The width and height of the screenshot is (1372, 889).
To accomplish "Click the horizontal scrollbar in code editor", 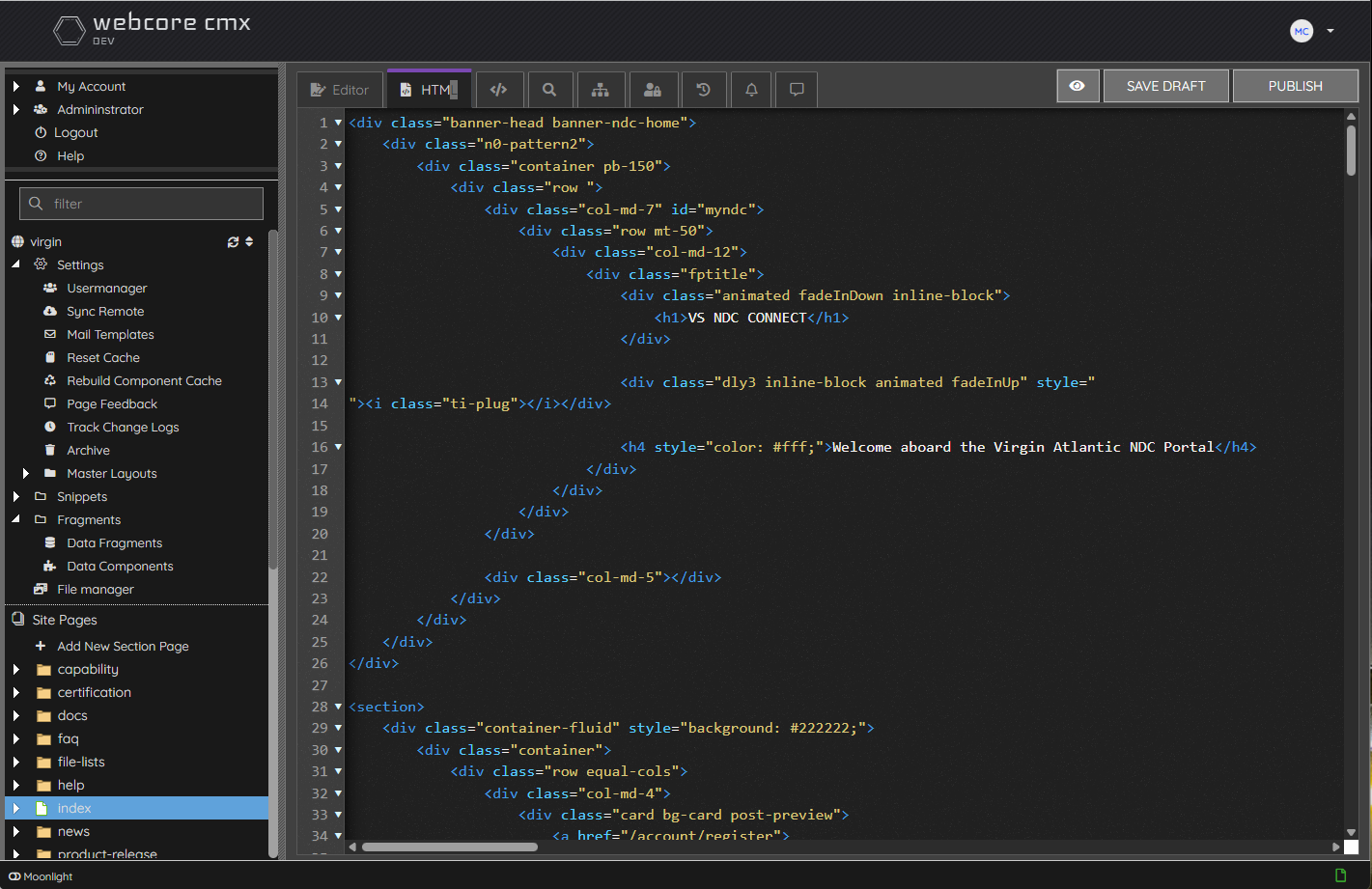I will tap(450, 847).
